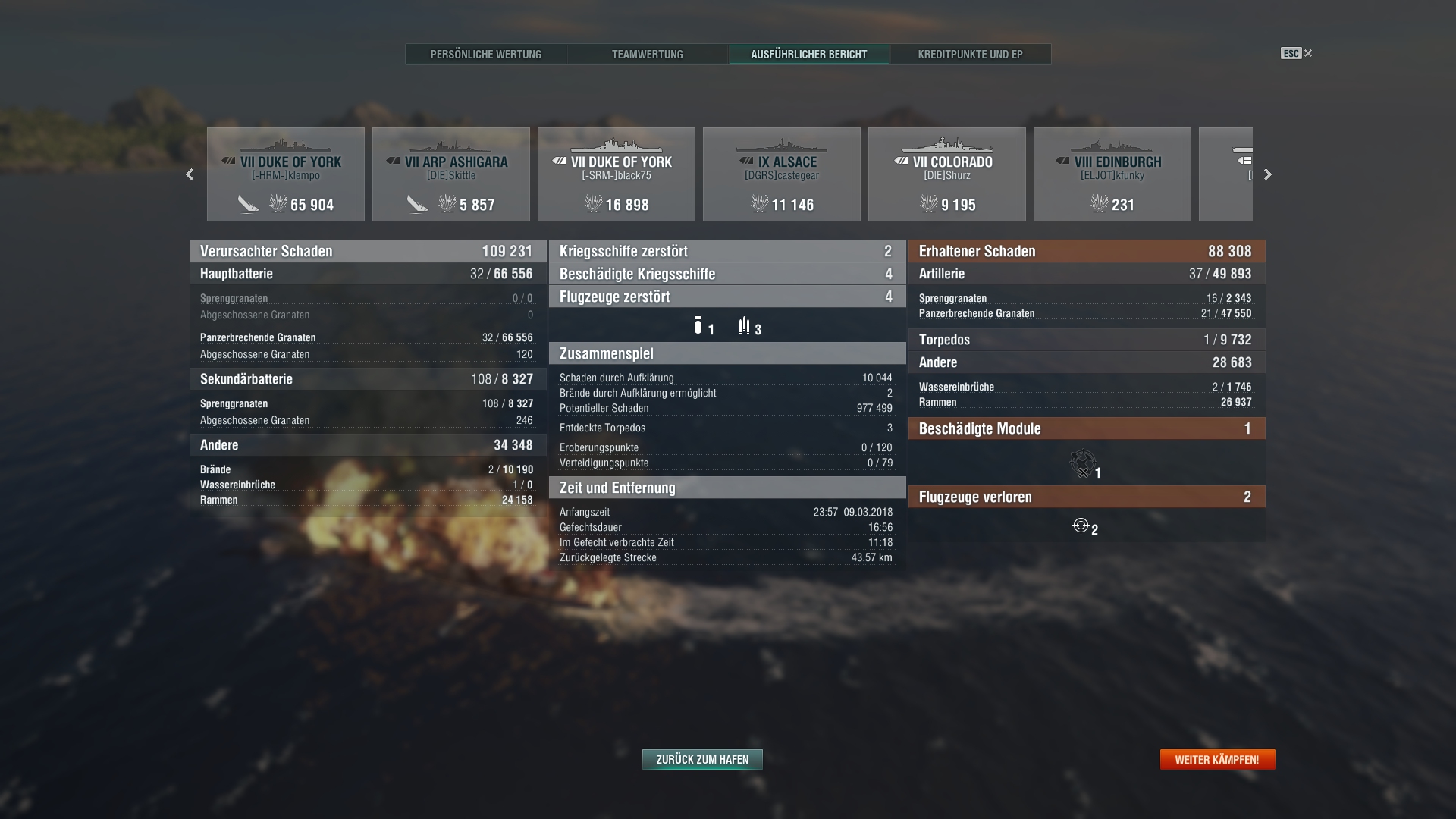
Task: Click the damaged module icon
Action: pos(1083,462)
